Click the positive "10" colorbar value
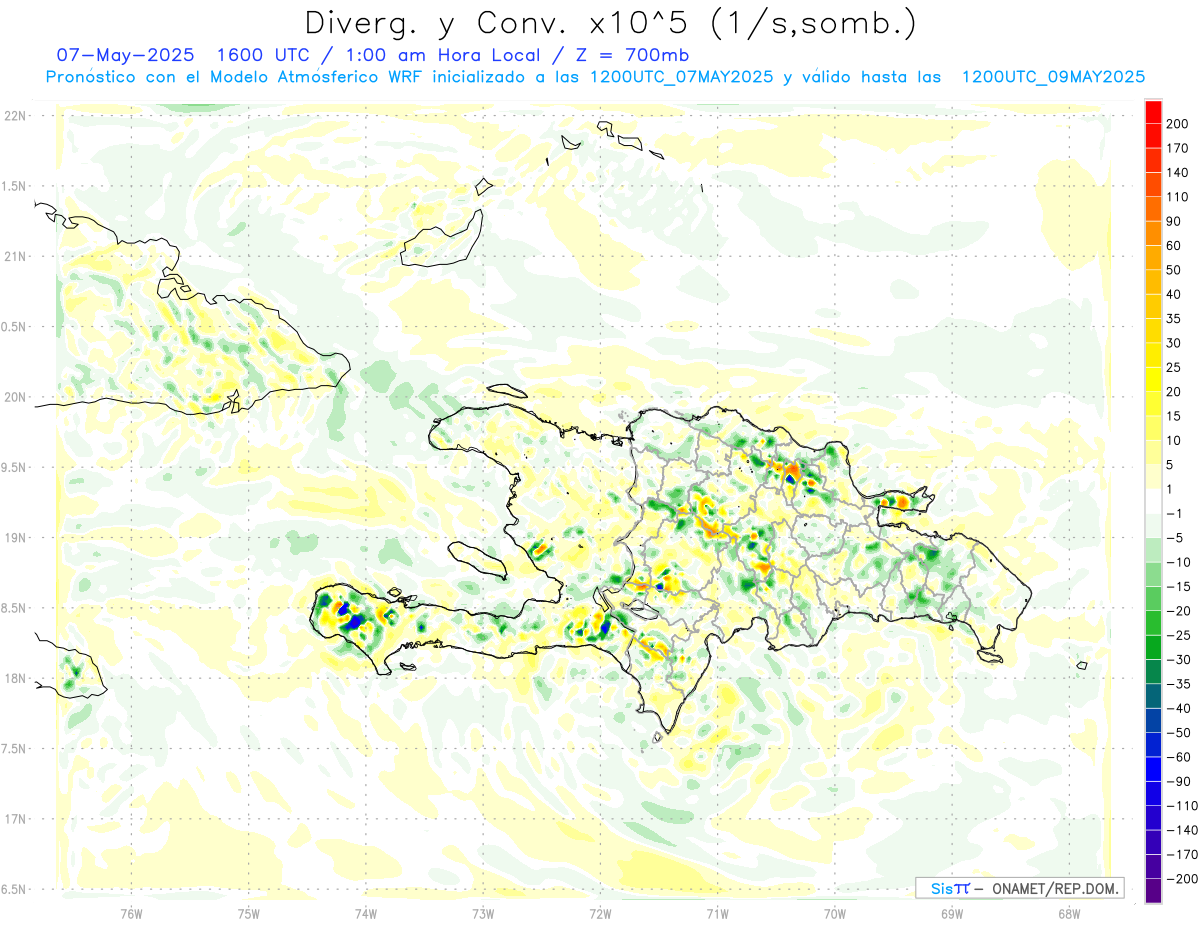This screenshot has width=1200, height=927. point(1174,441)
